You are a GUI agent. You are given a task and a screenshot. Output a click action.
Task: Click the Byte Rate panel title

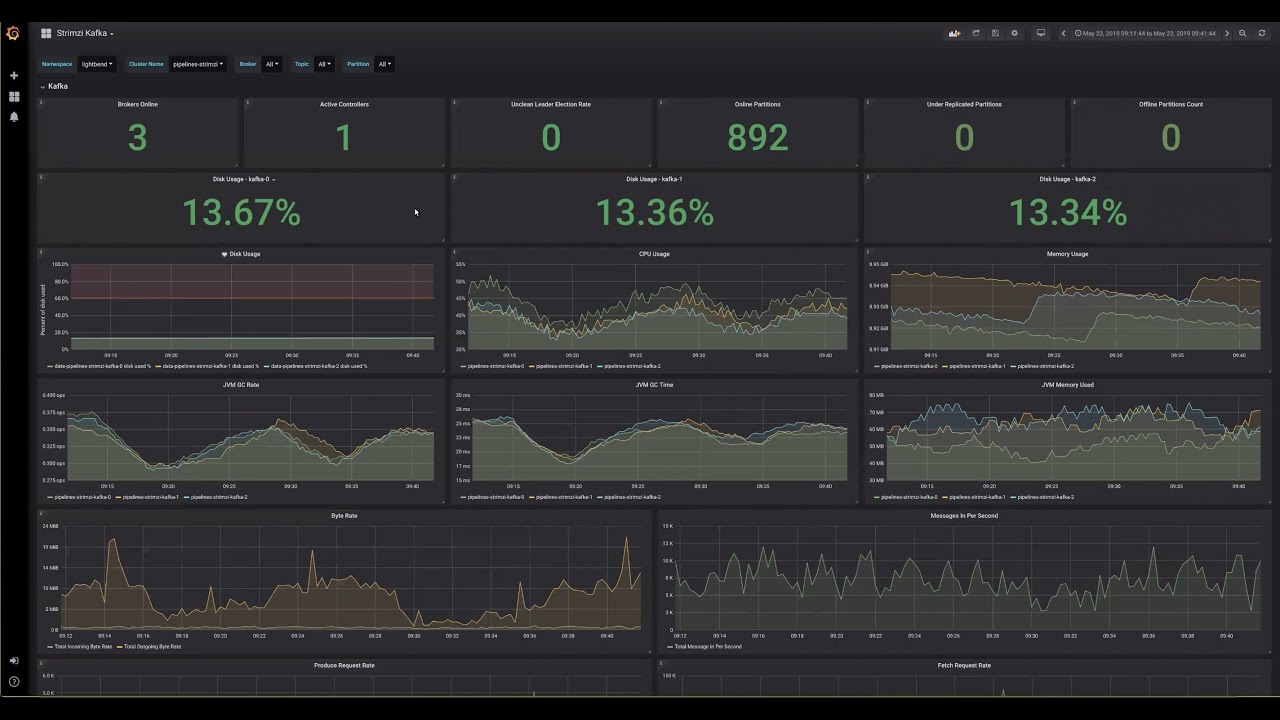point(344,516)
